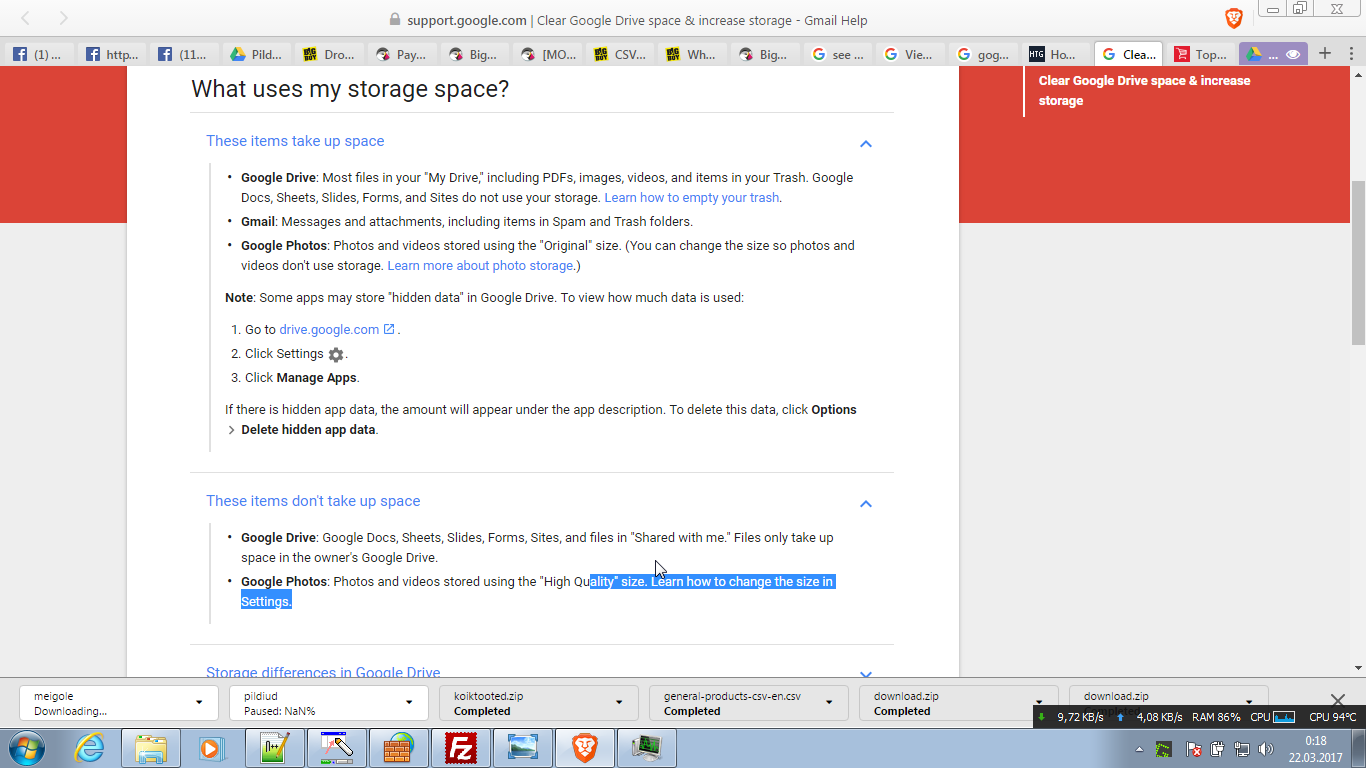The width and height of the screenshot is (1366, 768).
Task: Open the landscape picture taskbar app
Action: [x=523, y=748]
